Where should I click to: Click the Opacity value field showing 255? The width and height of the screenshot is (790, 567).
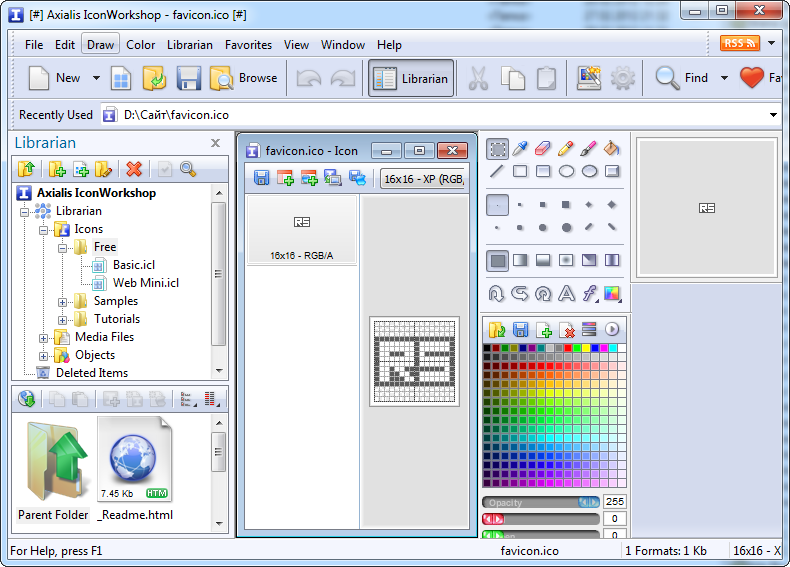(x=615, y=501)
